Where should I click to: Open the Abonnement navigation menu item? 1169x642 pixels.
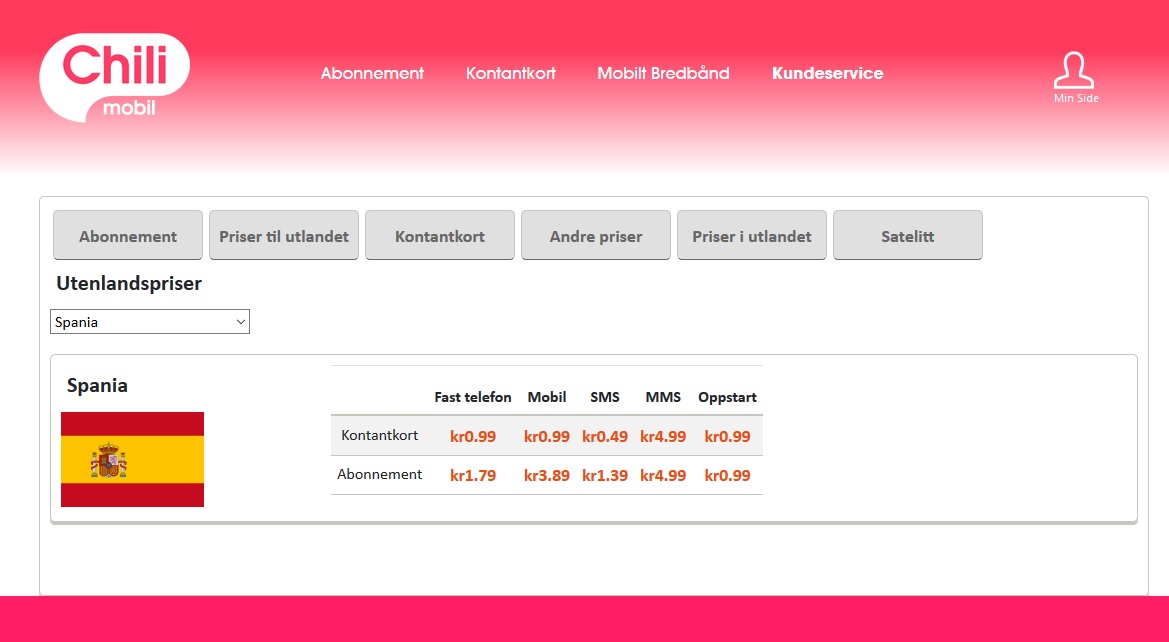(x=372, y=73)
